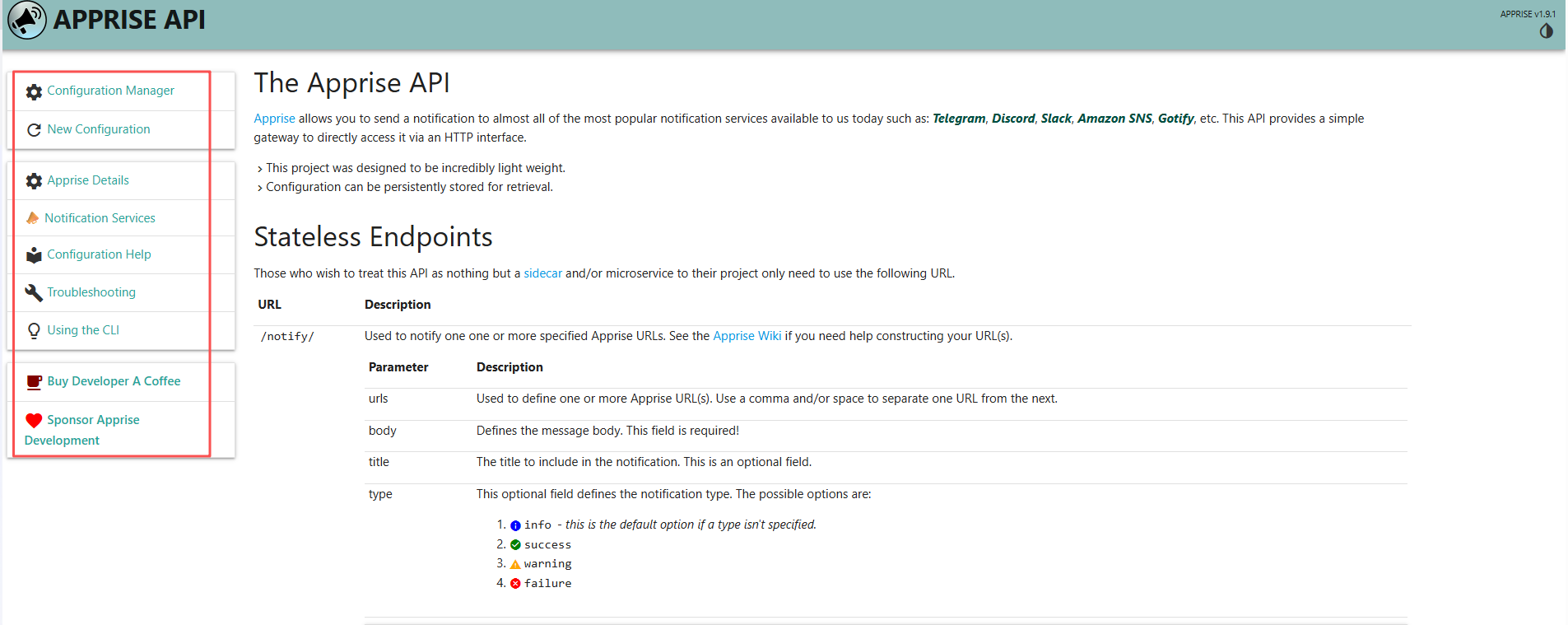This screenshot has height=625, width=1568.
Task: Click the orange warning triangle icon
Action: [x=515, y=564]
